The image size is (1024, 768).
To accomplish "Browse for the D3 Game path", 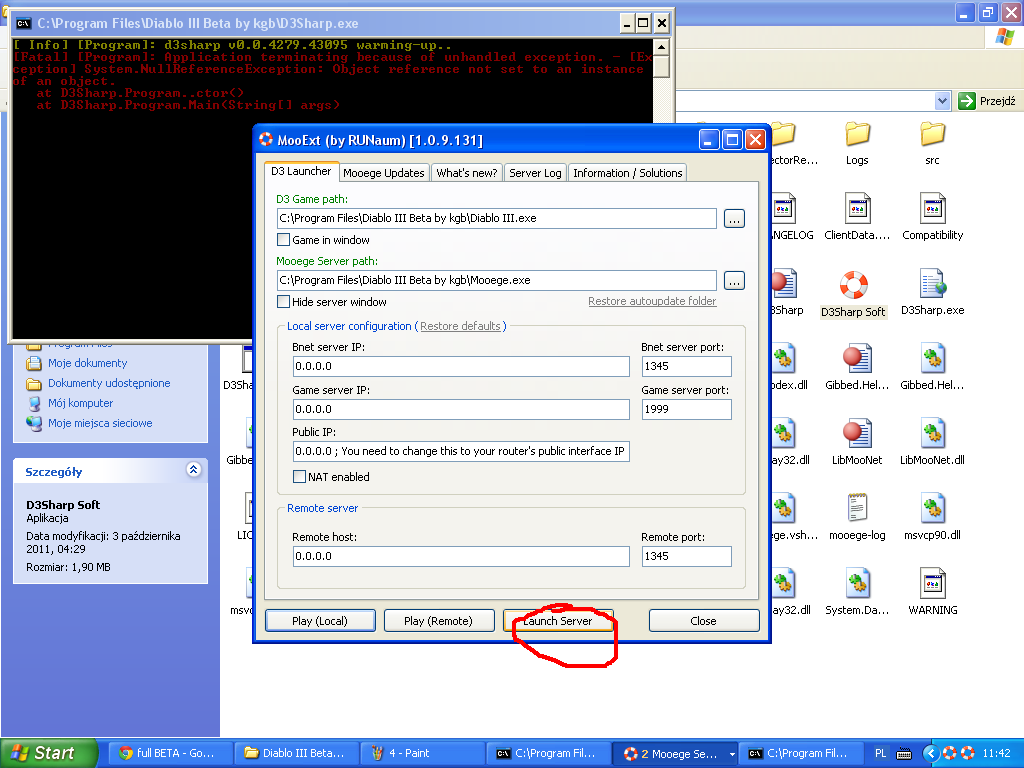I will point(734,219).
